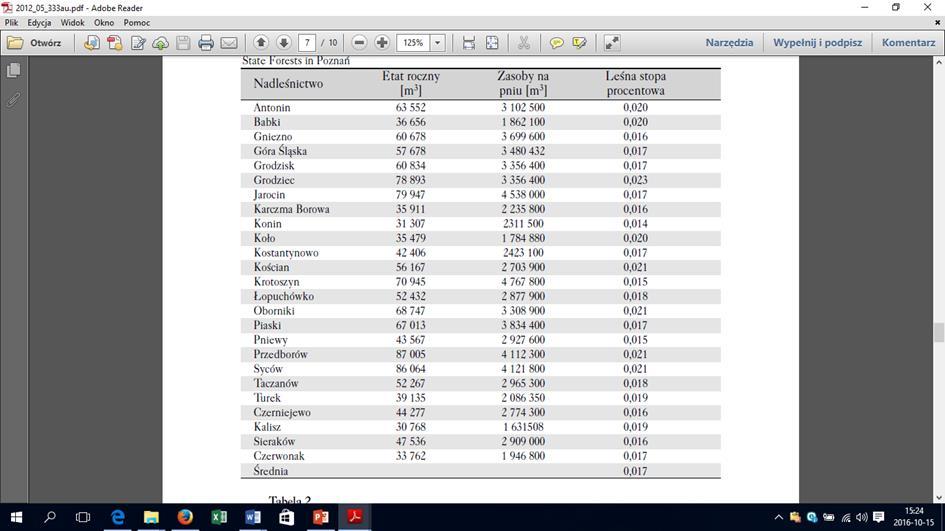Open the Edycja menu

pyautogui.click(x=39, y=22)
